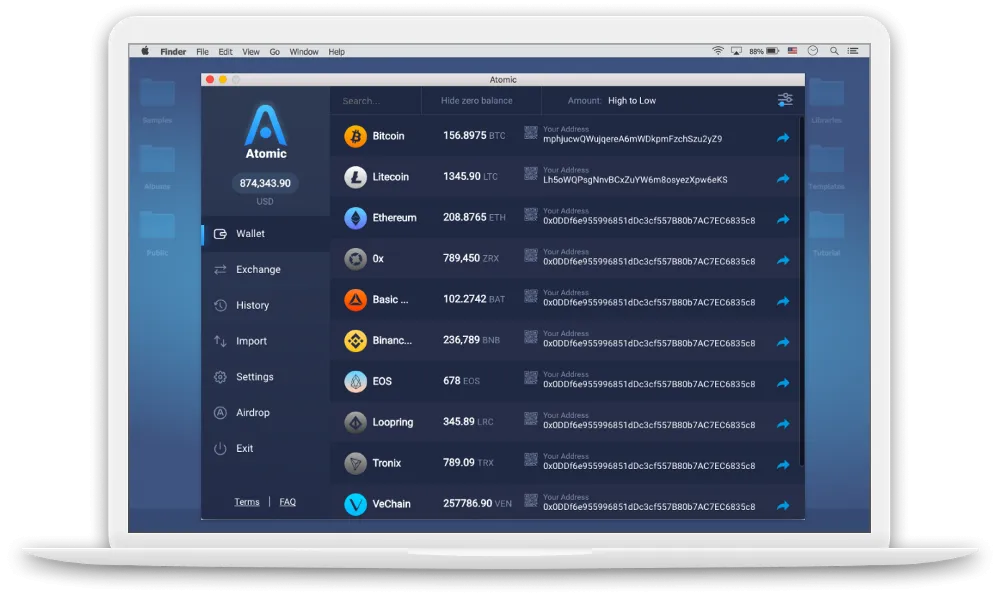This screenshot has height=596, width=1000.
Task: Click the Atomic logo
Action: tap(265, 131)
